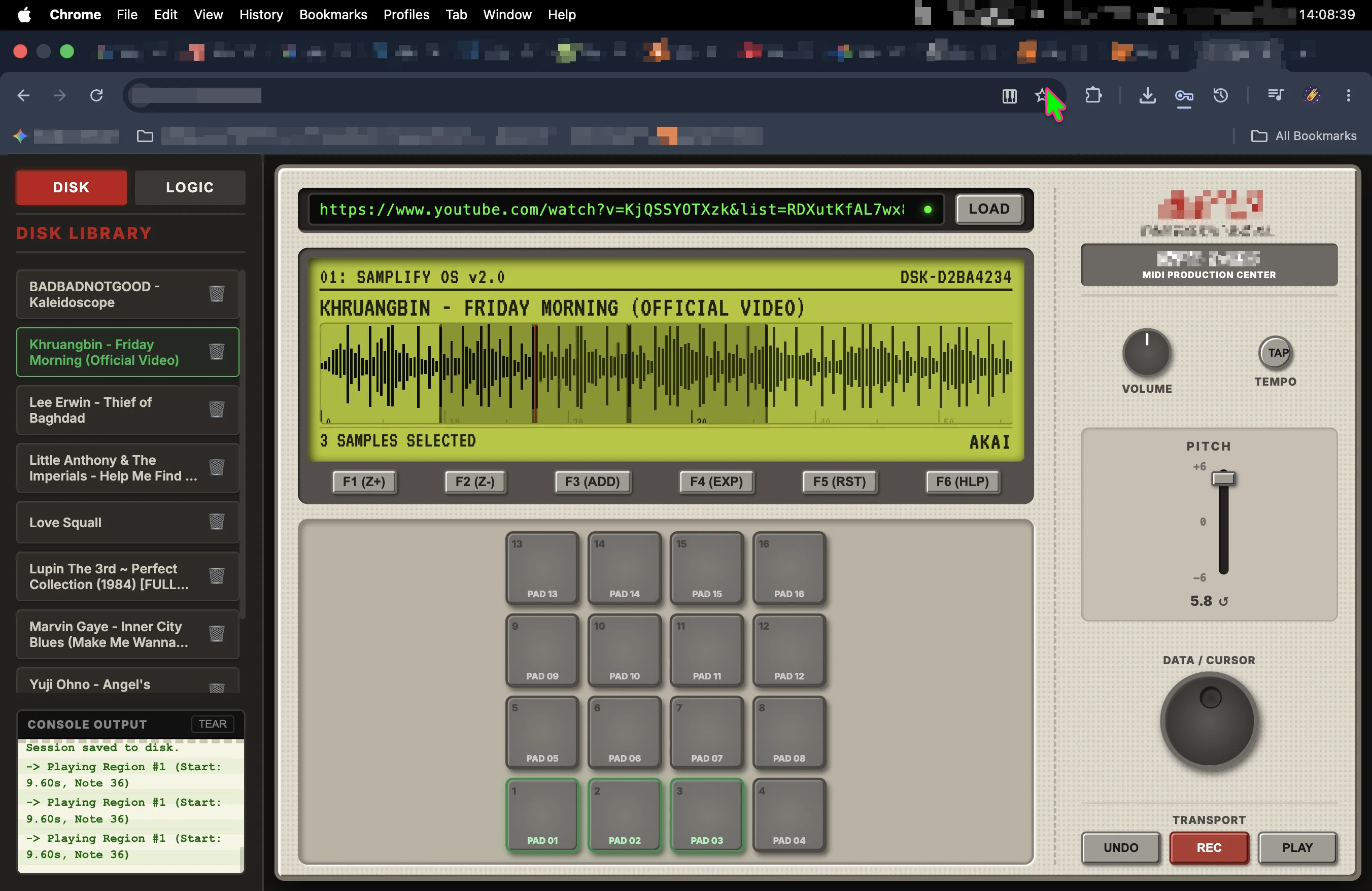Trigger PAD 02

tap(624, 815)
